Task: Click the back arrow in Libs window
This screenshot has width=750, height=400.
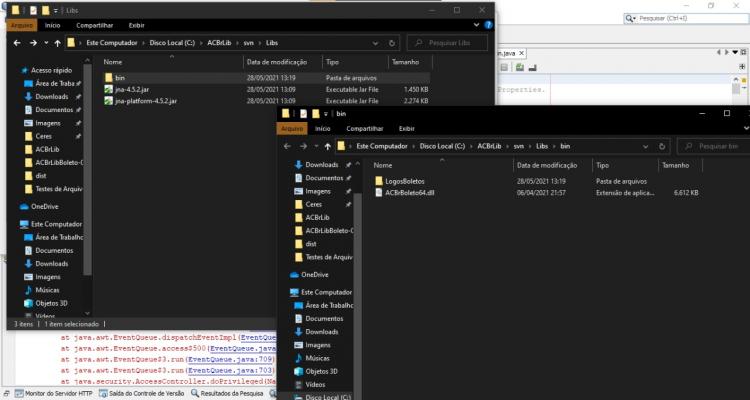Action: pyautogui.click(x=17, y=43)
